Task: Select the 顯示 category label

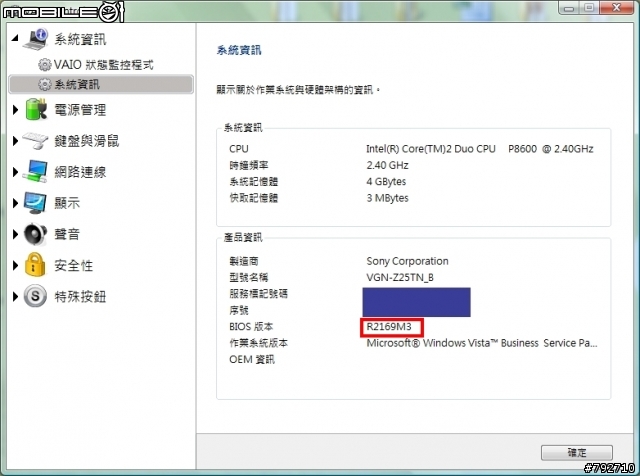Action: point(67,203)
